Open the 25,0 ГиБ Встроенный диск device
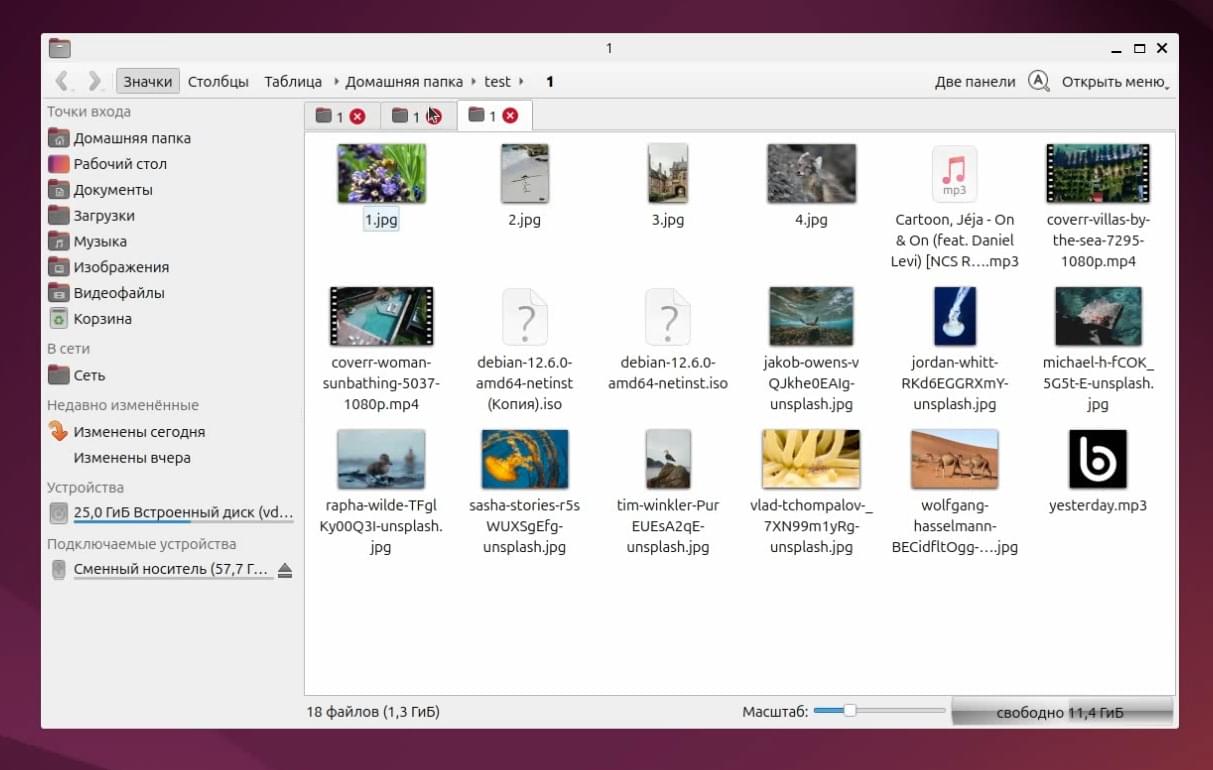Viewport: 1213px width, 770px height. point(172,514)
